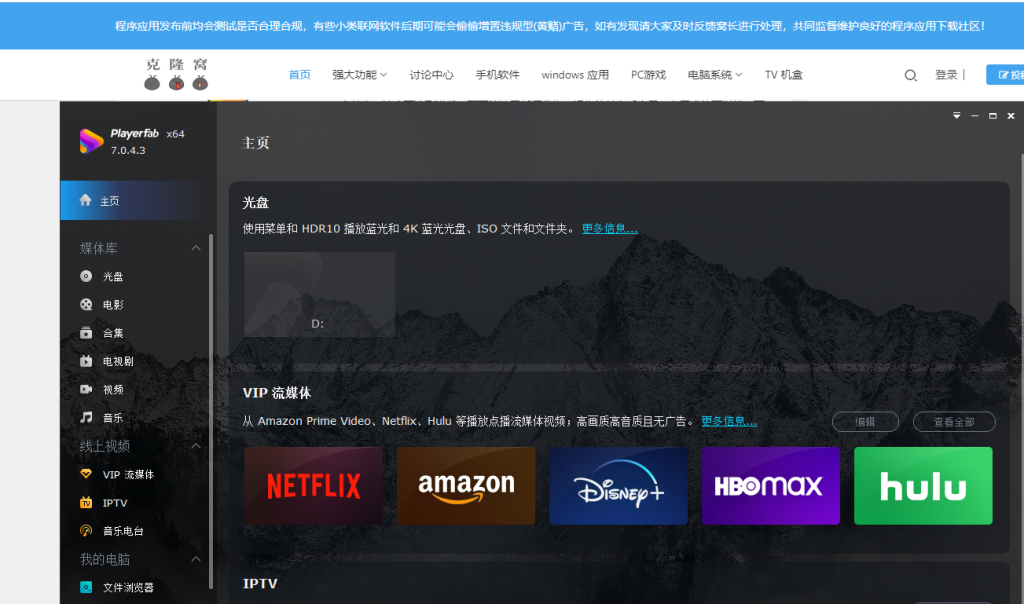
Task: Open the PlayerFab title bar dropdown menu icon
Action: click(x=957, y=116)
